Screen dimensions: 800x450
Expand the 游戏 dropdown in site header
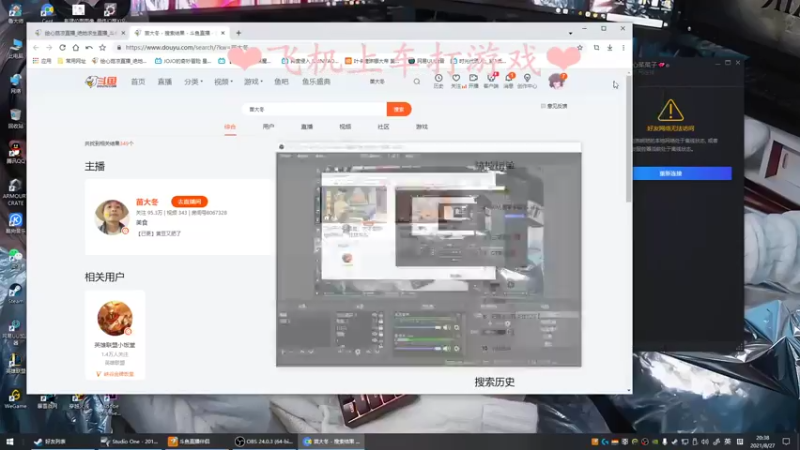click(x=253, y=82)
